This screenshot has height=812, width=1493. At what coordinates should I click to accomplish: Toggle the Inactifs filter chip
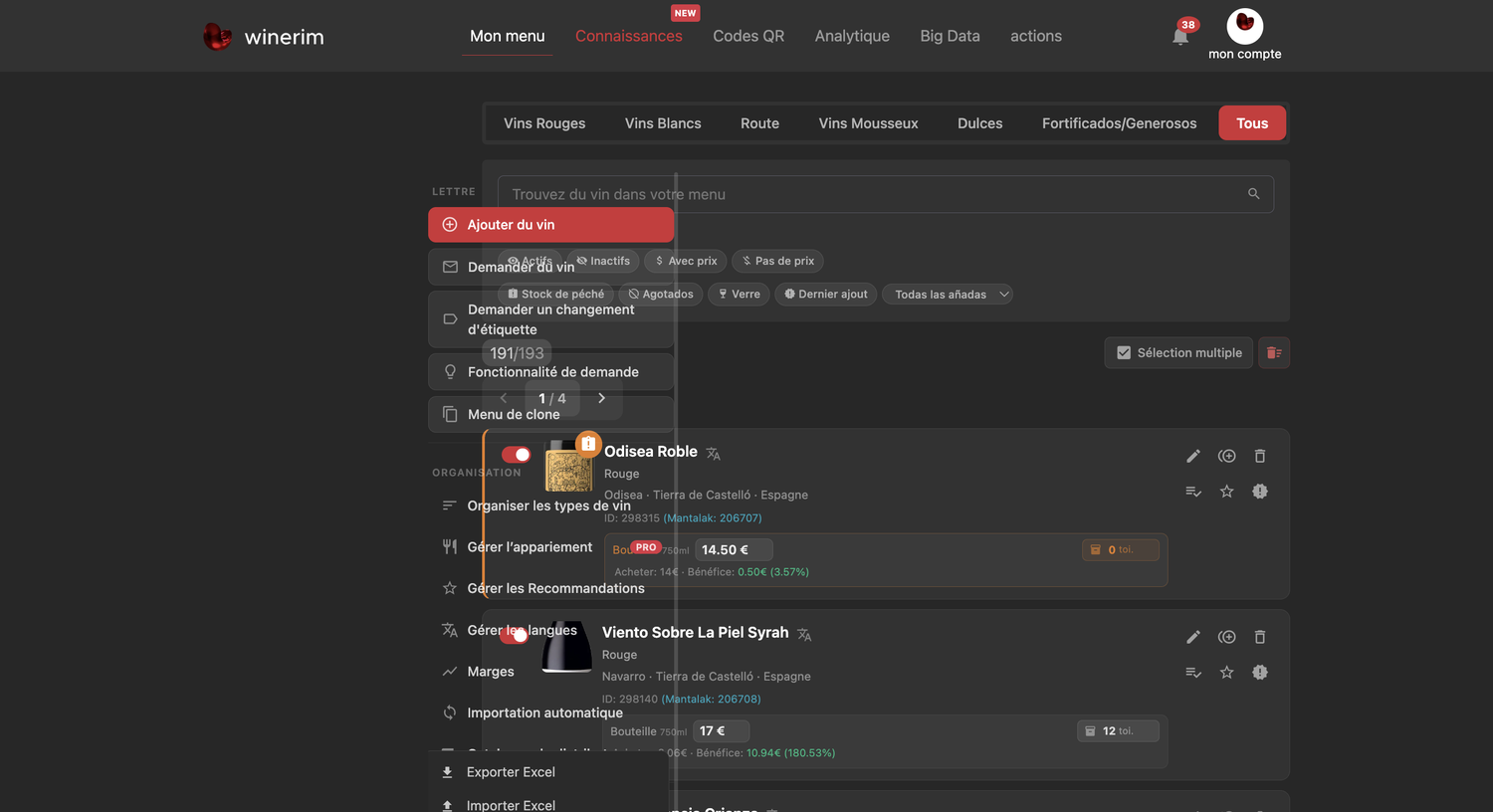(x=604, y=261)
